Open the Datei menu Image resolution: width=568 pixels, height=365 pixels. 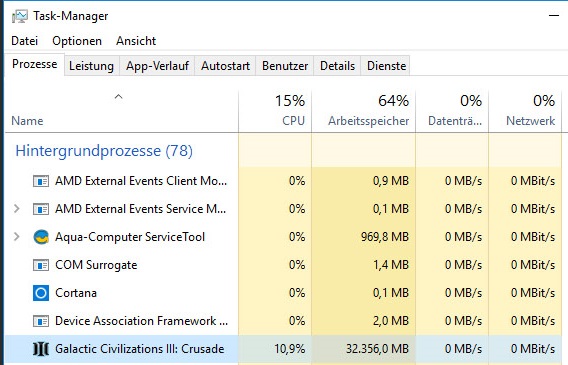coord(25,41)
